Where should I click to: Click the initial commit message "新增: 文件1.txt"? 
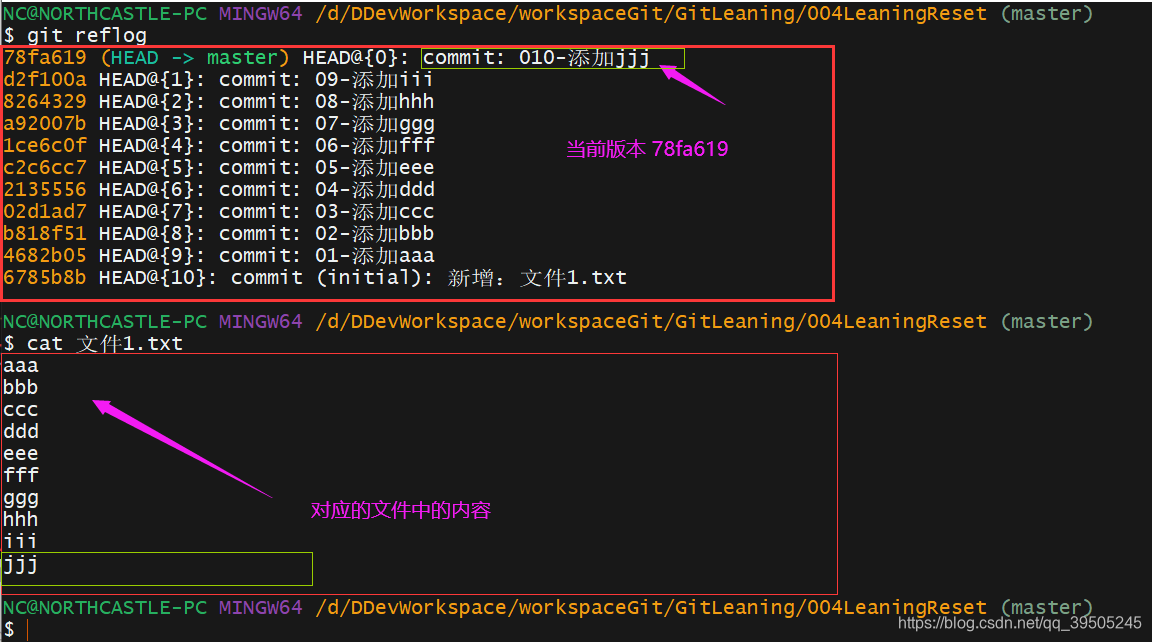point(537,278)
